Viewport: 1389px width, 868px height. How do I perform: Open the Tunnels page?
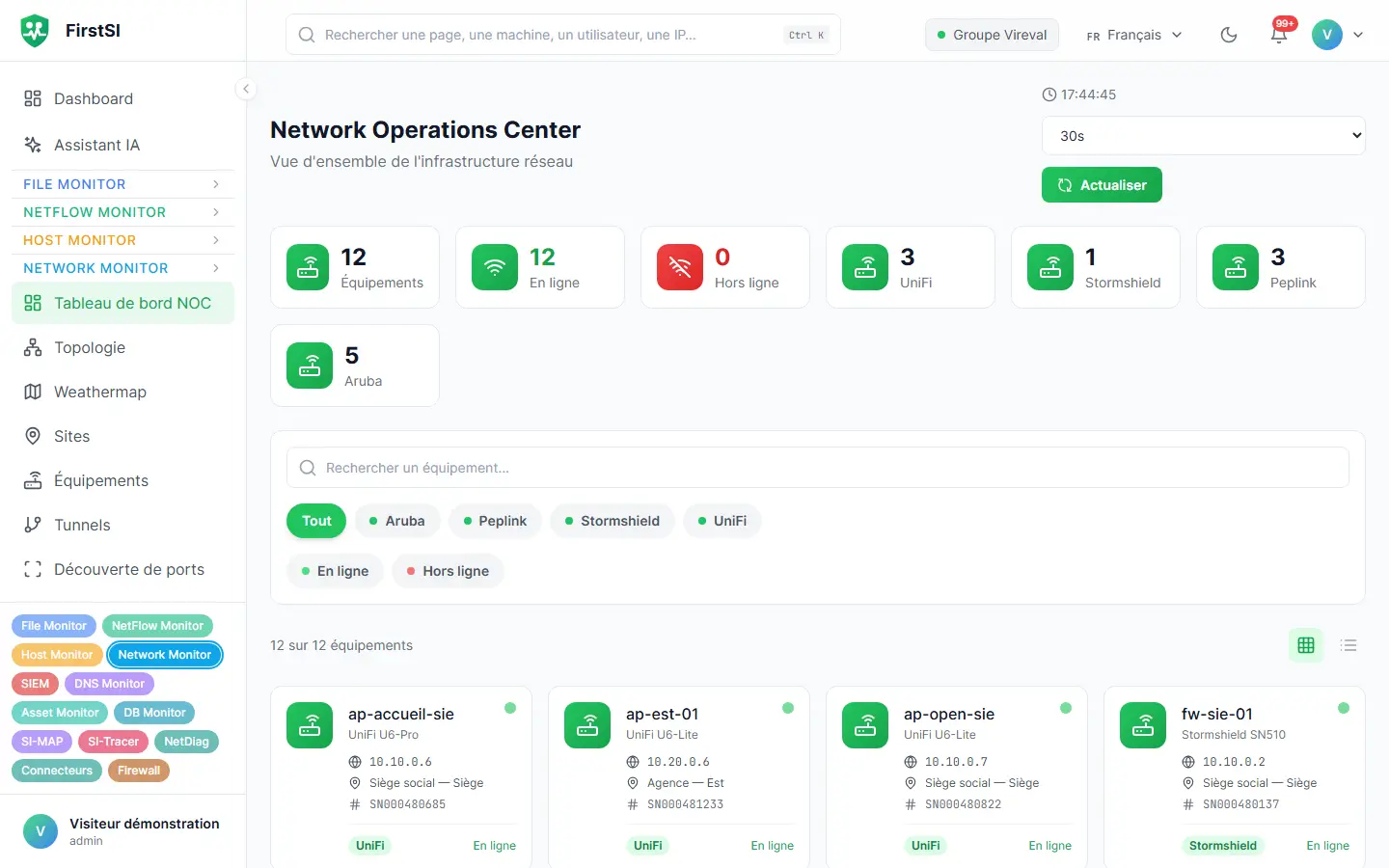pyautogui.click(x=123, y=525)
